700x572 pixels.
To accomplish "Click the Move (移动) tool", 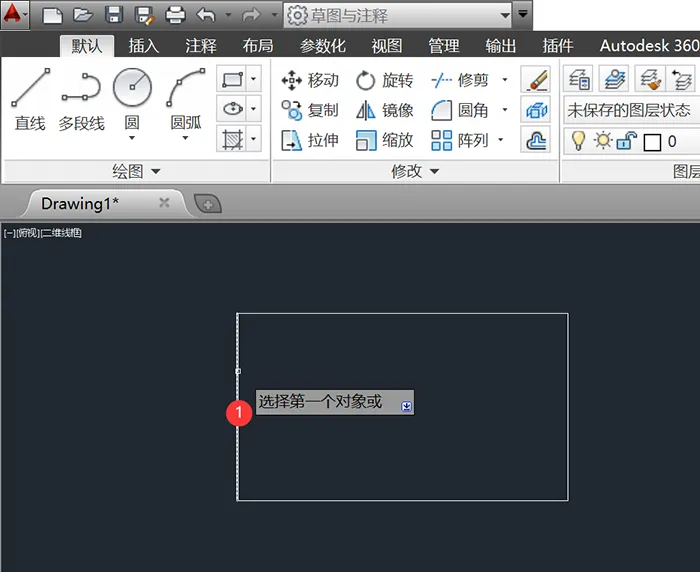I will pyautogui.click(x=310, y=80).
